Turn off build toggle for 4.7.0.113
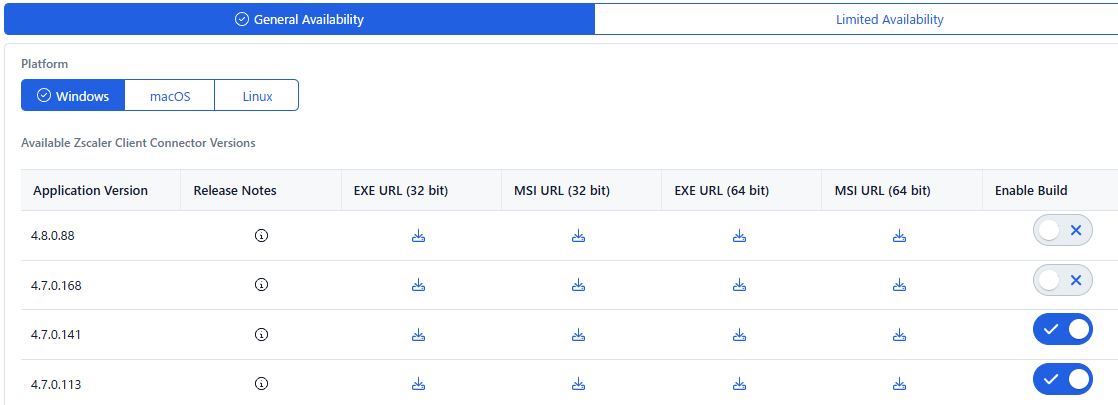This screenshot has height=405, width=1118. 1062,379
